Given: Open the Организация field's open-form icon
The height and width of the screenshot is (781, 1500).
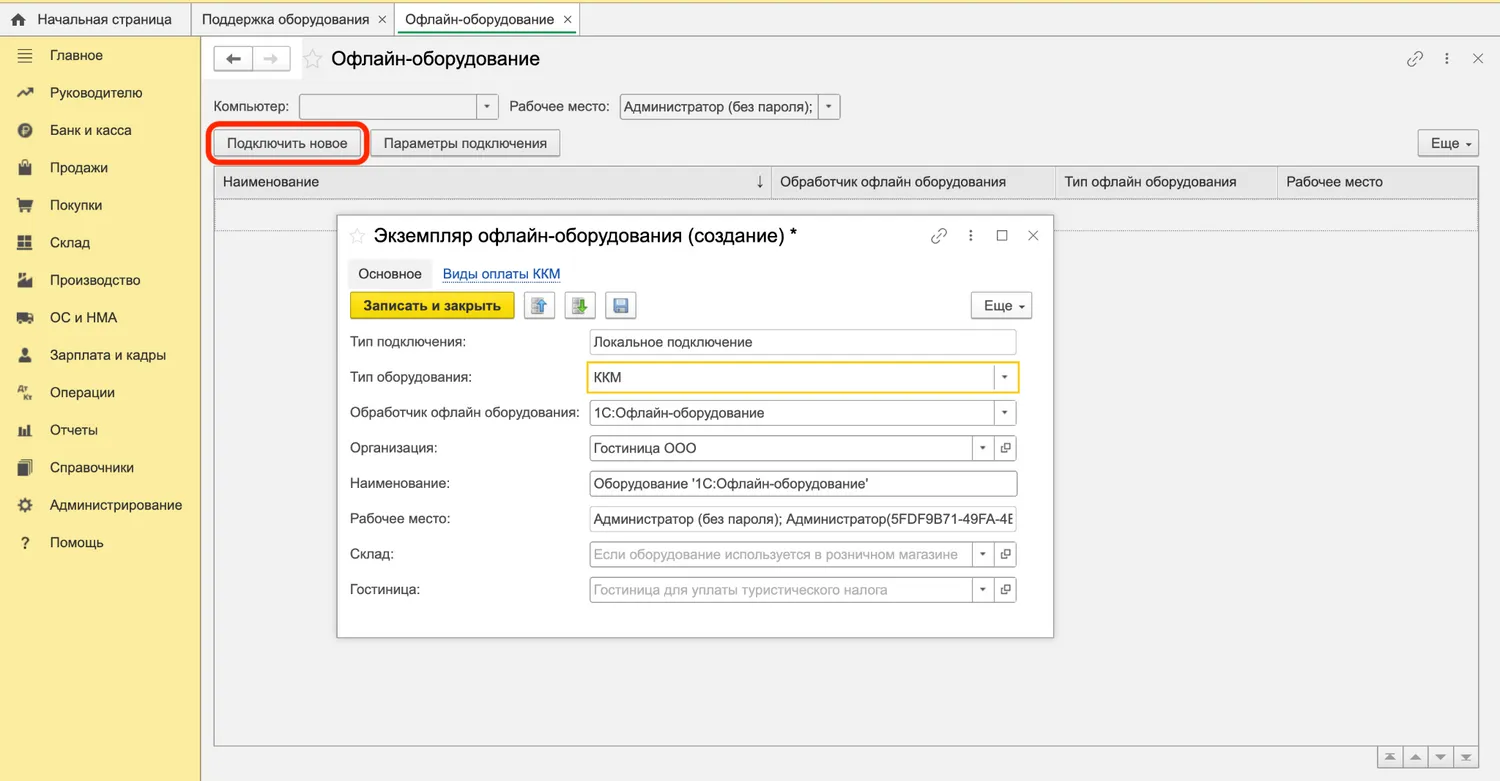Looking at the screenshot, I should click(1006, 448).
